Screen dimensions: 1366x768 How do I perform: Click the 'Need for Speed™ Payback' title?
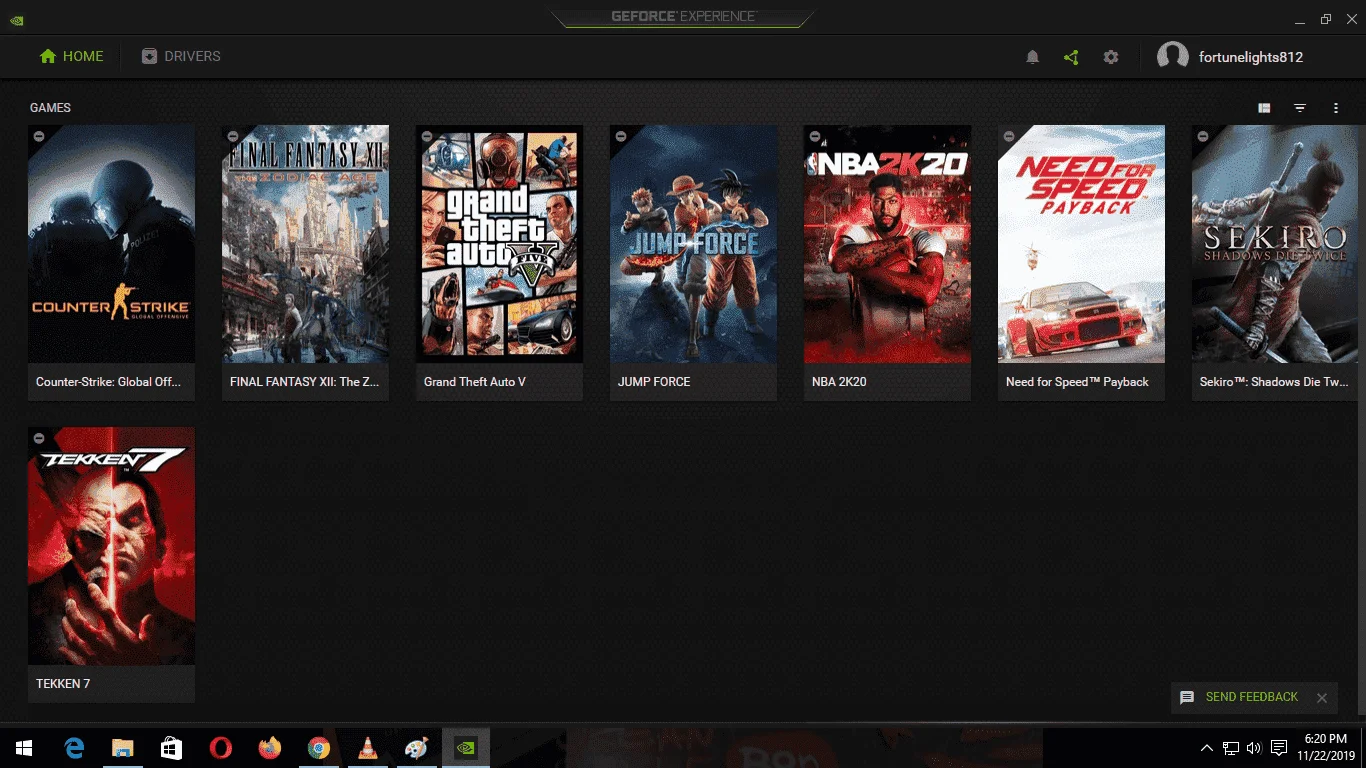[1077, 382]
